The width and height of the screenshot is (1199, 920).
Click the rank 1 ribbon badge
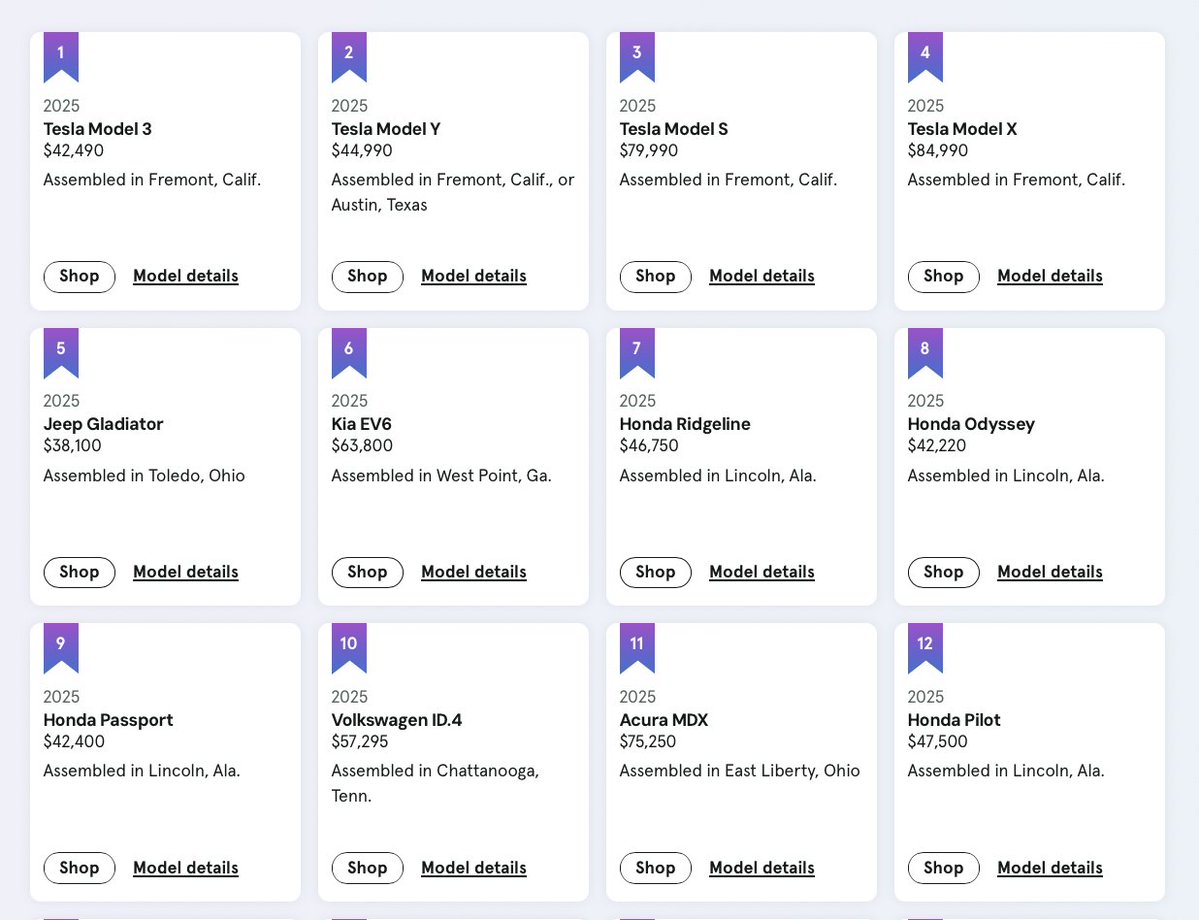61,57
